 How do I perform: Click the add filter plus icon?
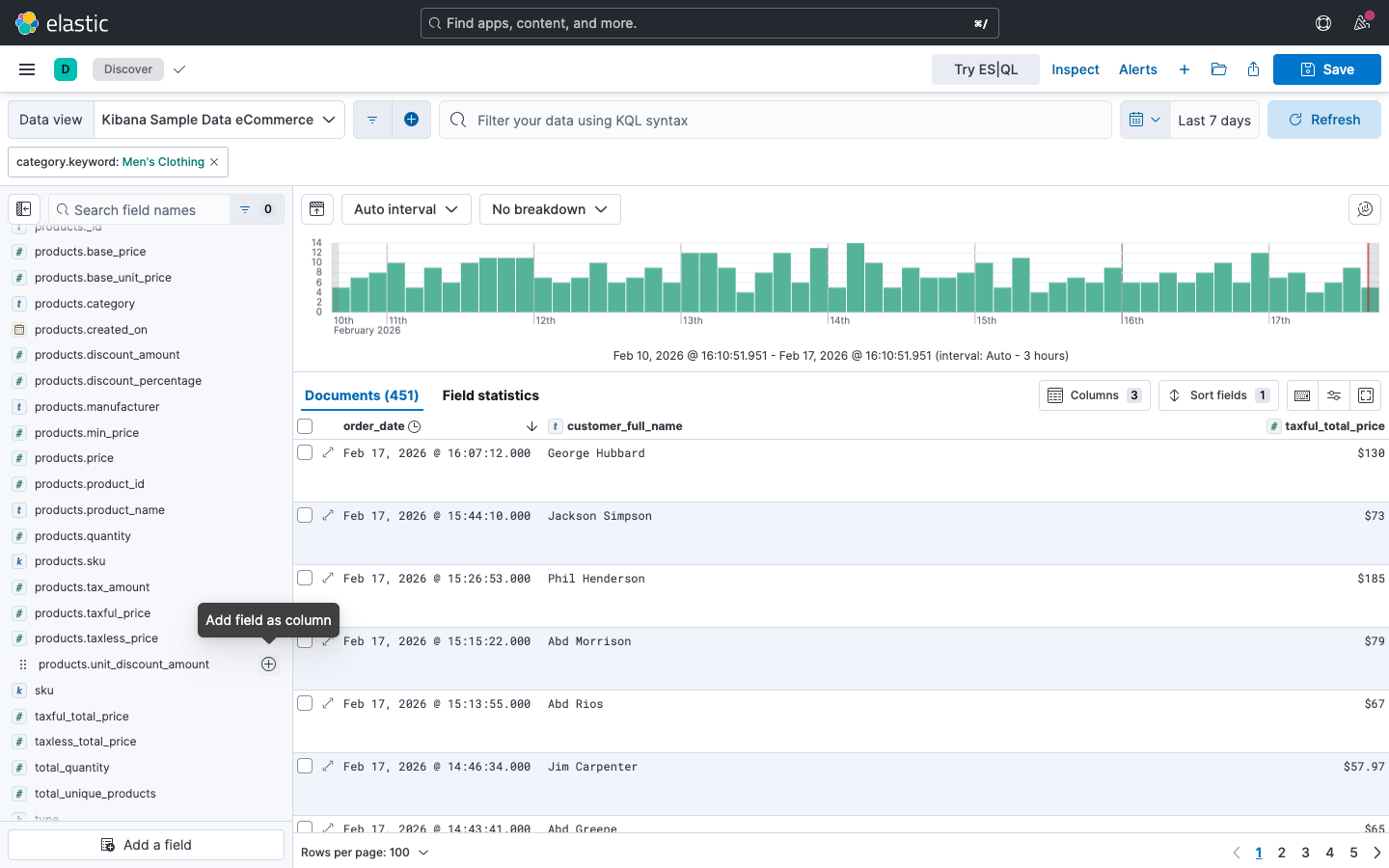point(411,120)
